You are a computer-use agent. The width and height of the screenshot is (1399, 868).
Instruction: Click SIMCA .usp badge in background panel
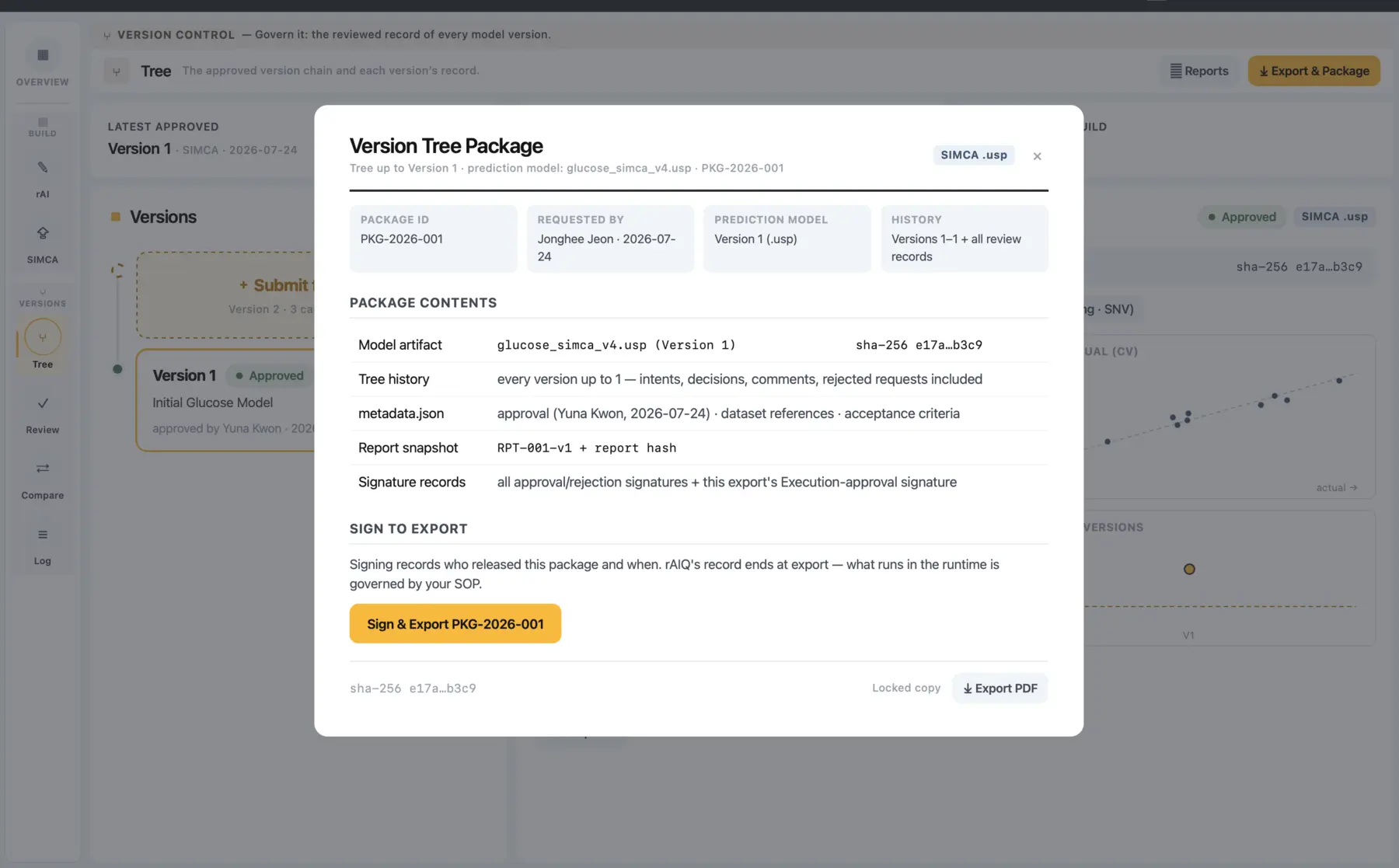1334,217
